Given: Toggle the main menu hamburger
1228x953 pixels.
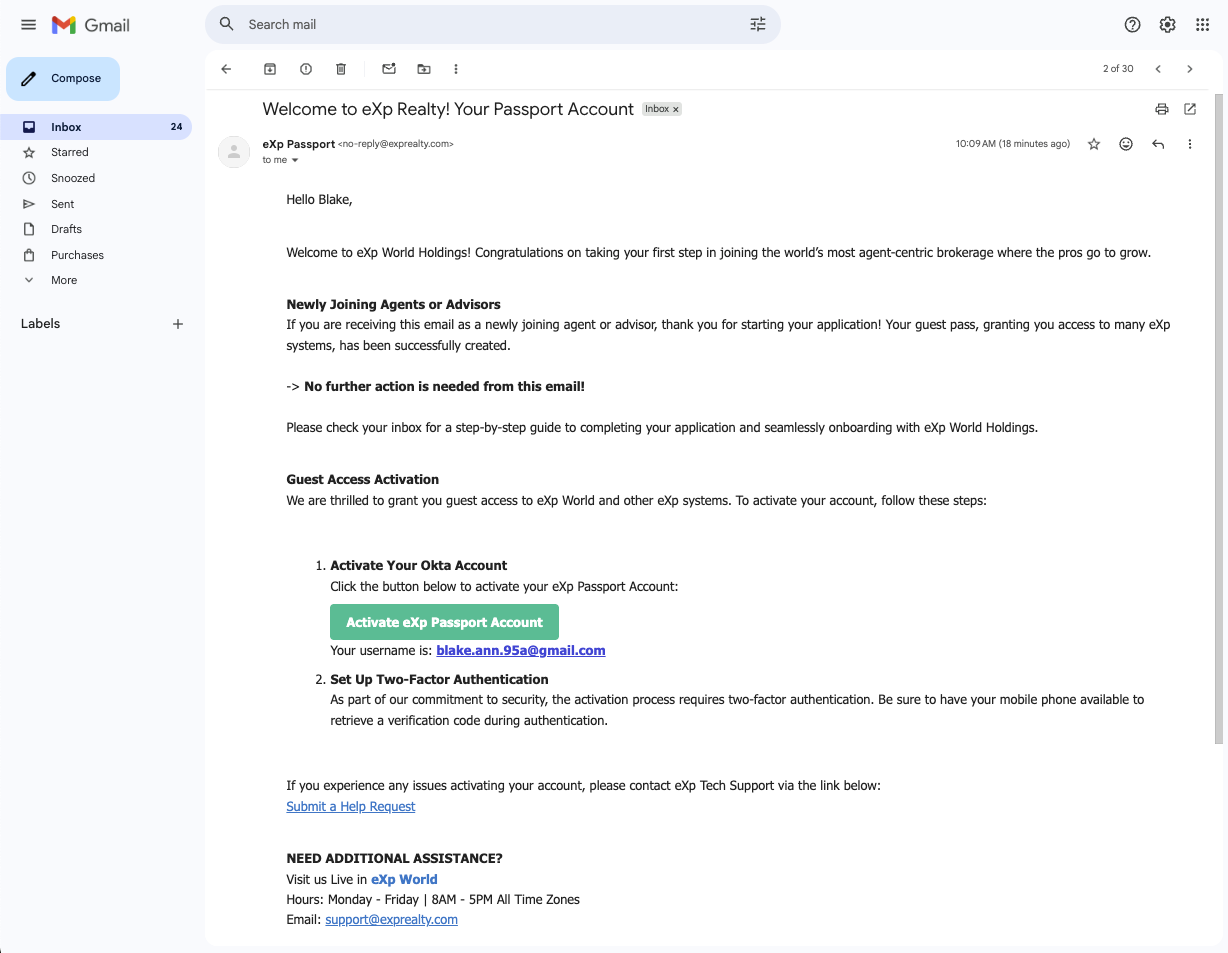Looking at the screenshot, I should click(x=28, y=25).
